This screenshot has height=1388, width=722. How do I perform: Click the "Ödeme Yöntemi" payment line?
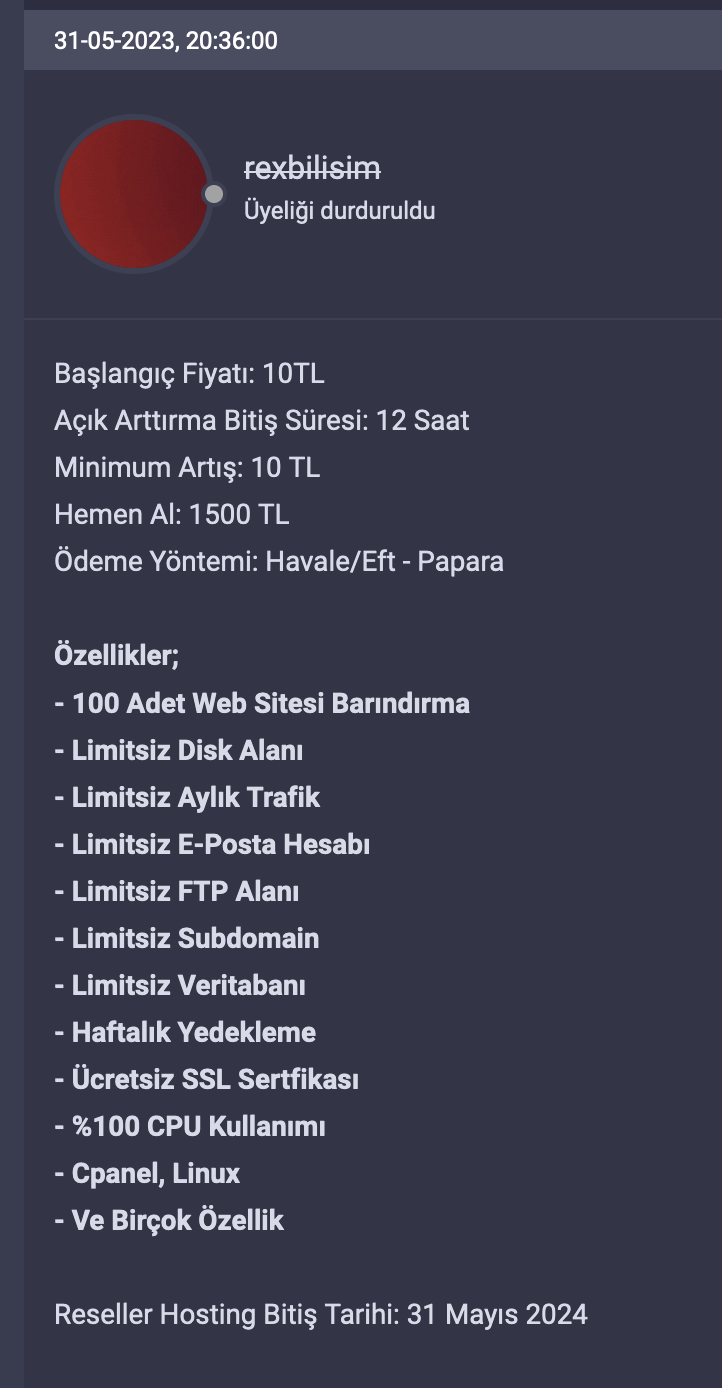click(x=279, y=562)
